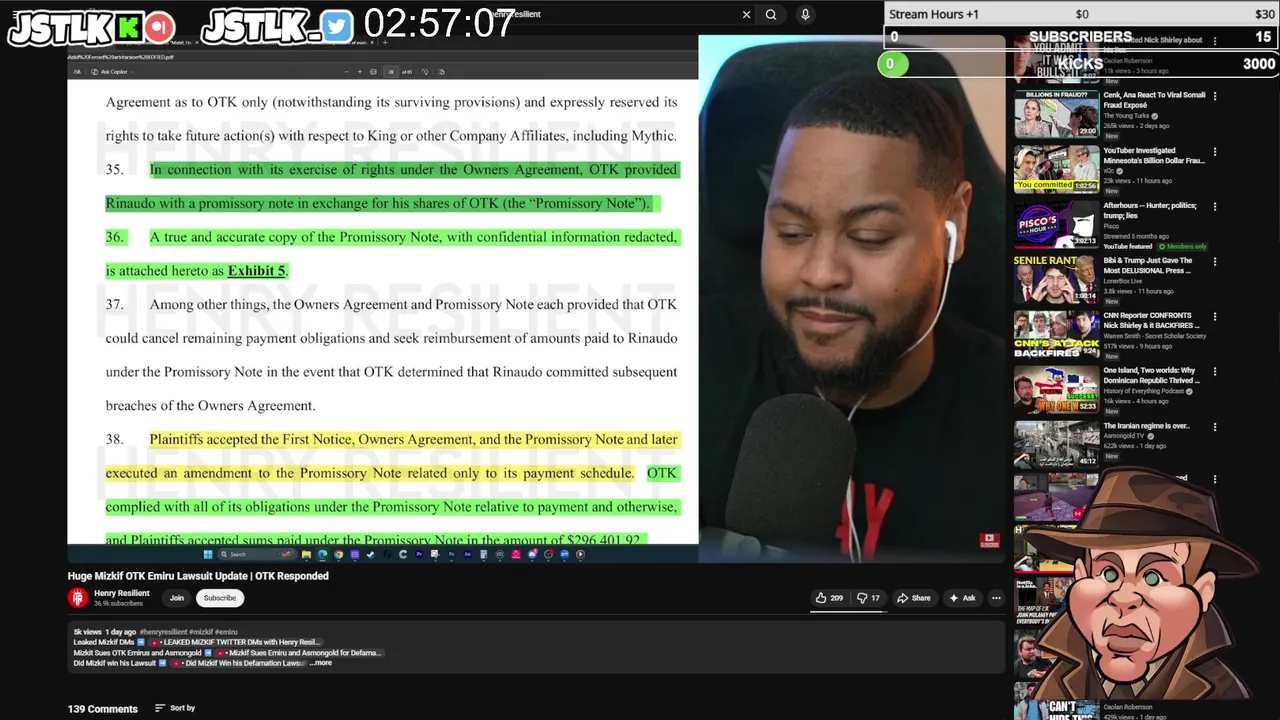Expand description with ...more
The height and width of the screenshot is (720, 1280).
tap(321, 663)
